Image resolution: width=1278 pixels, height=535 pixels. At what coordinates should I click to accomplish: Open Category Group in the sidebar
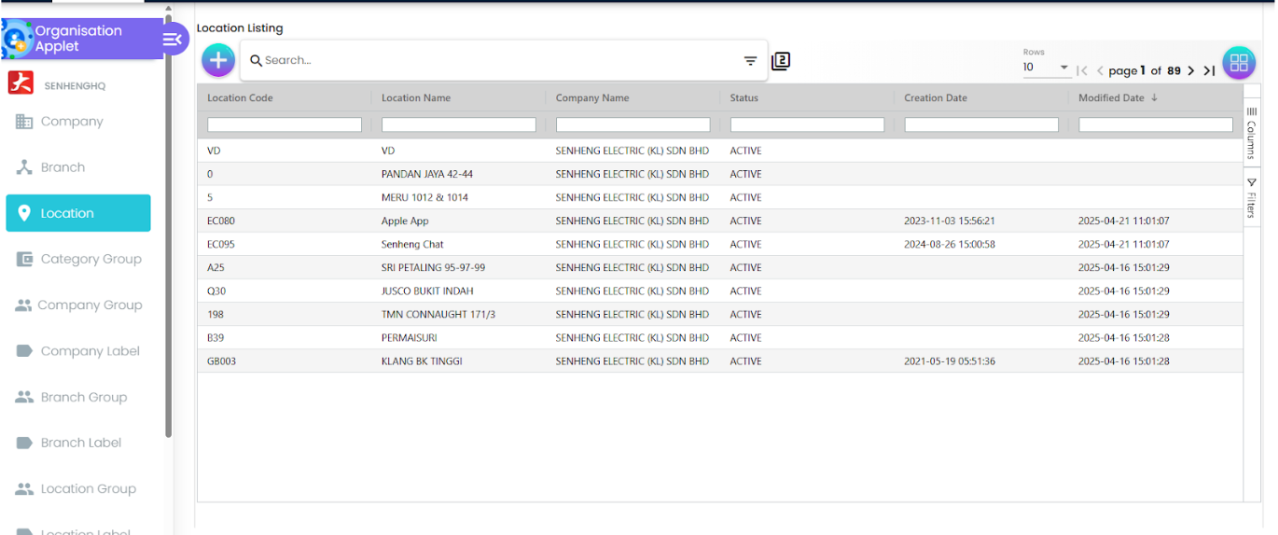[90, 259]
